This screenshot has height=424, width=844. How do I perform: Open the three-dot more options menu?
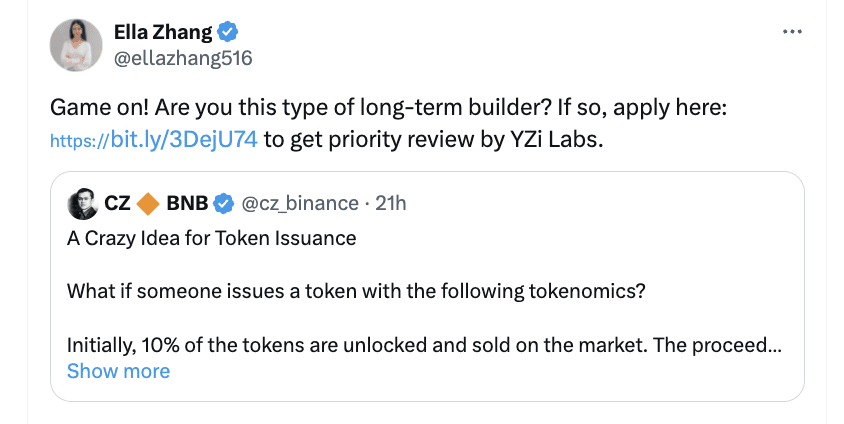792,31
